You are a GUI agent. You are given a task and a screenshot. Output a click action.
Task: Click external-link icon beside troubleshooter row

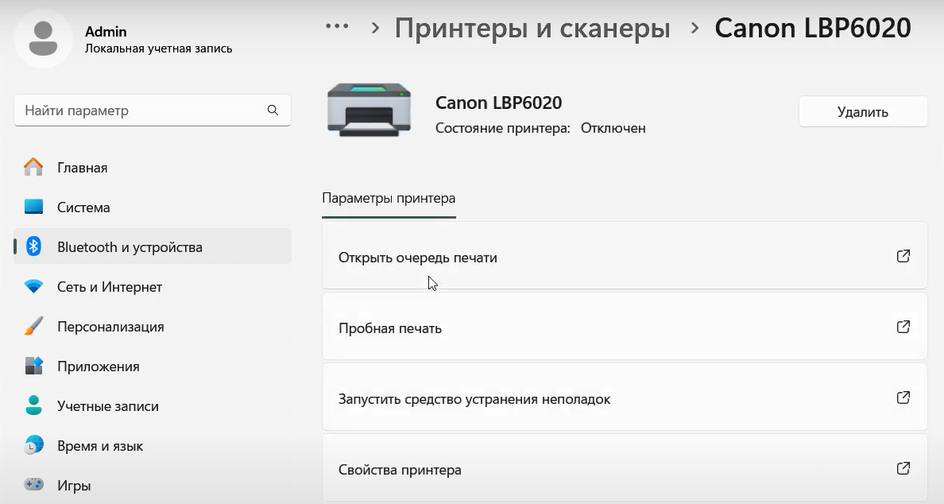coord(903,397)
